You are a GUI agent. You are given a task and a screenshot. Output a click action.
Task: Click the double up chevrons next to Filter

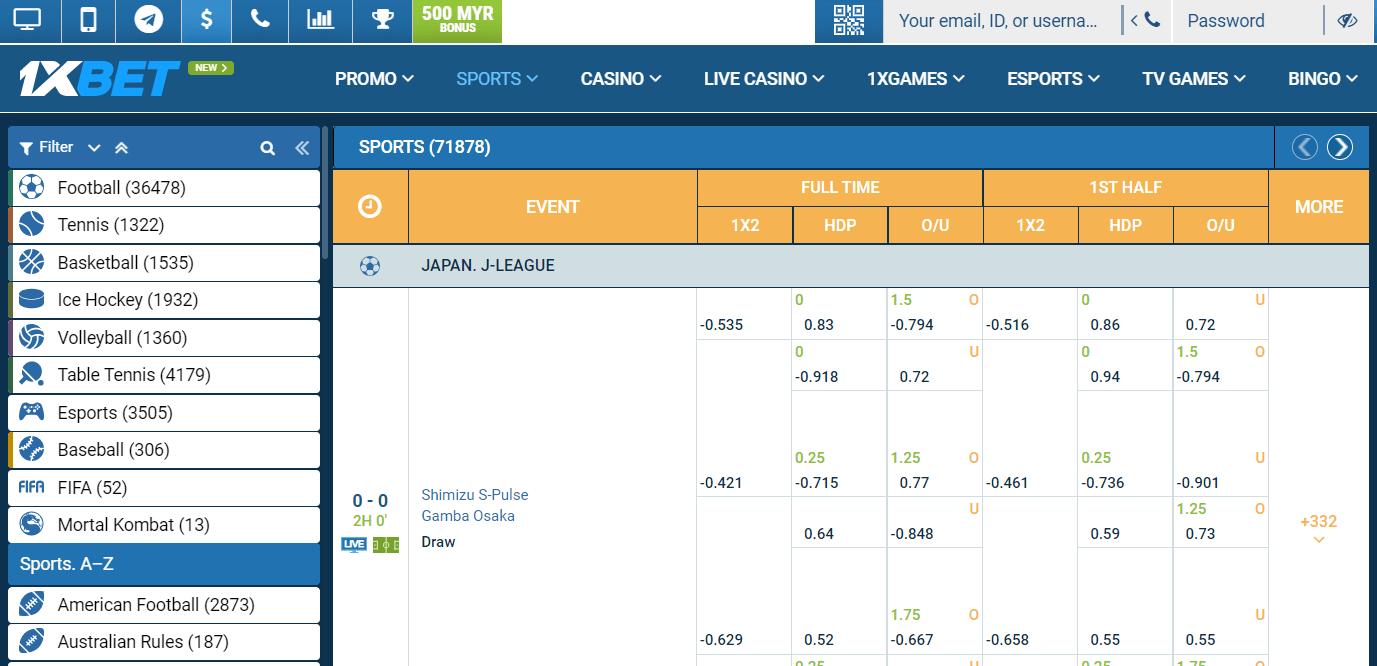point(121,148)
